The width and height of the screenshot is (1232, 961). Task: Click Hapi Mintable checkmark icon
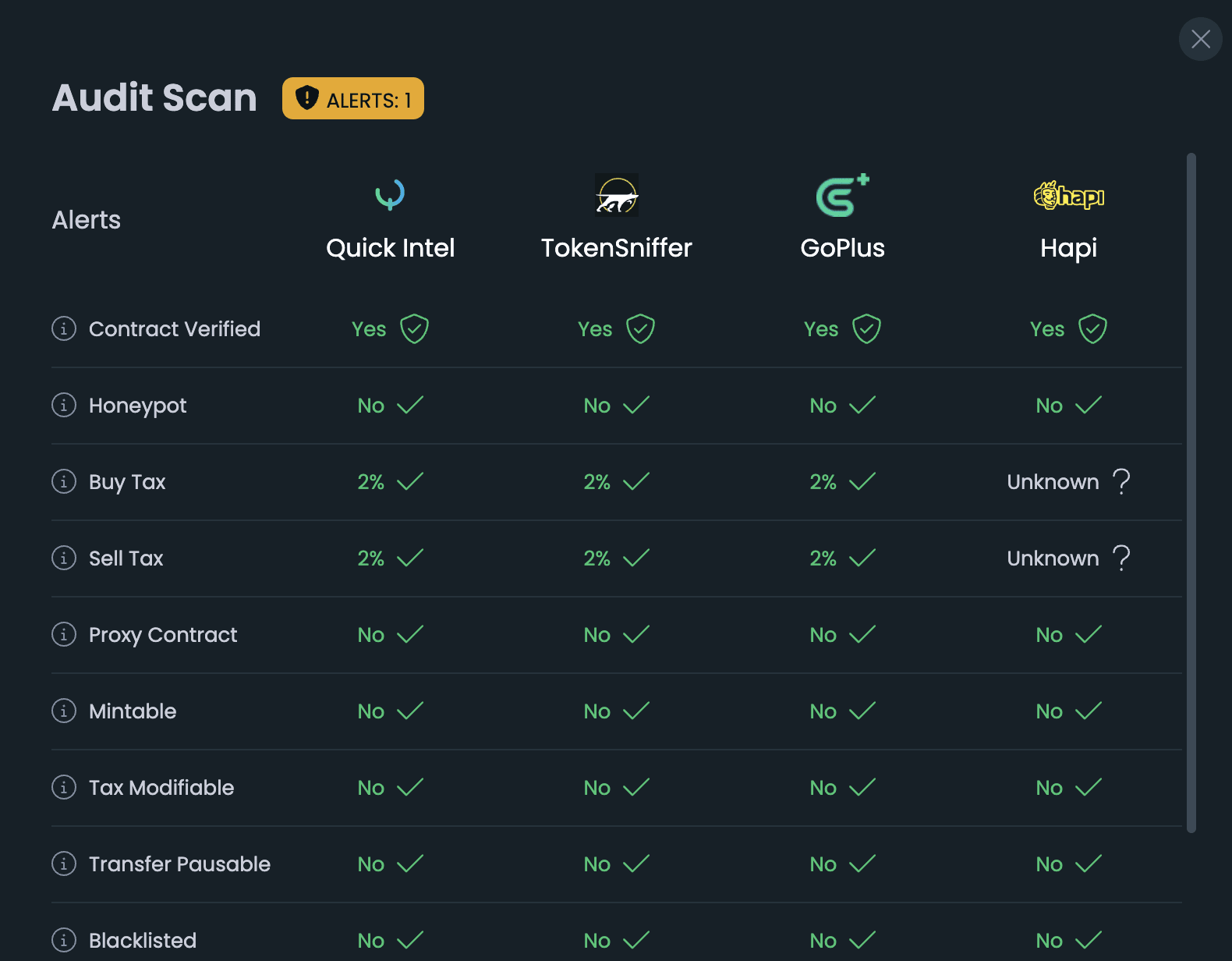pos(1089,711)
